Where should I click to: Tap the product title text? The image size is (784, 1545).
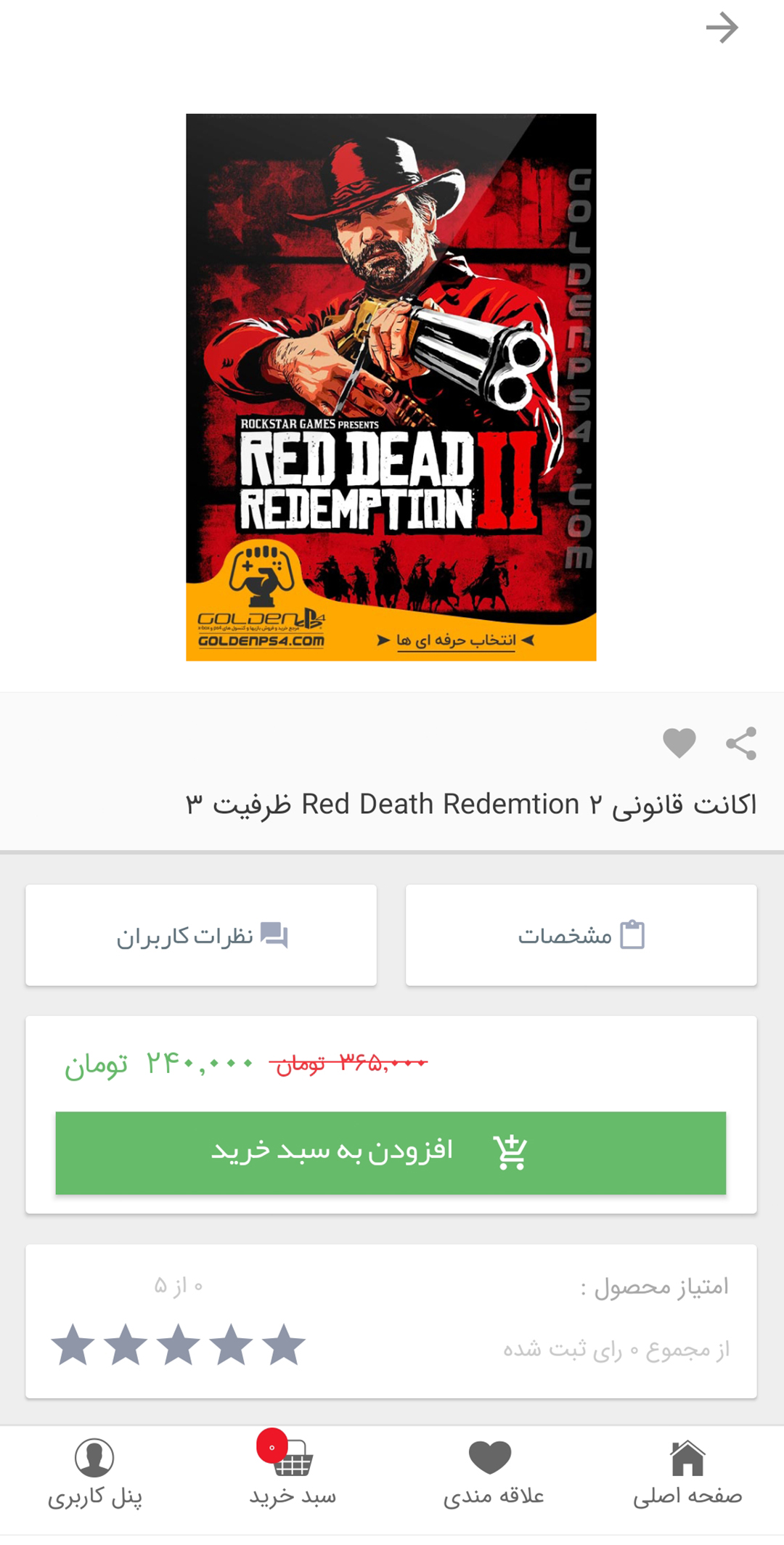click(471, 805)
